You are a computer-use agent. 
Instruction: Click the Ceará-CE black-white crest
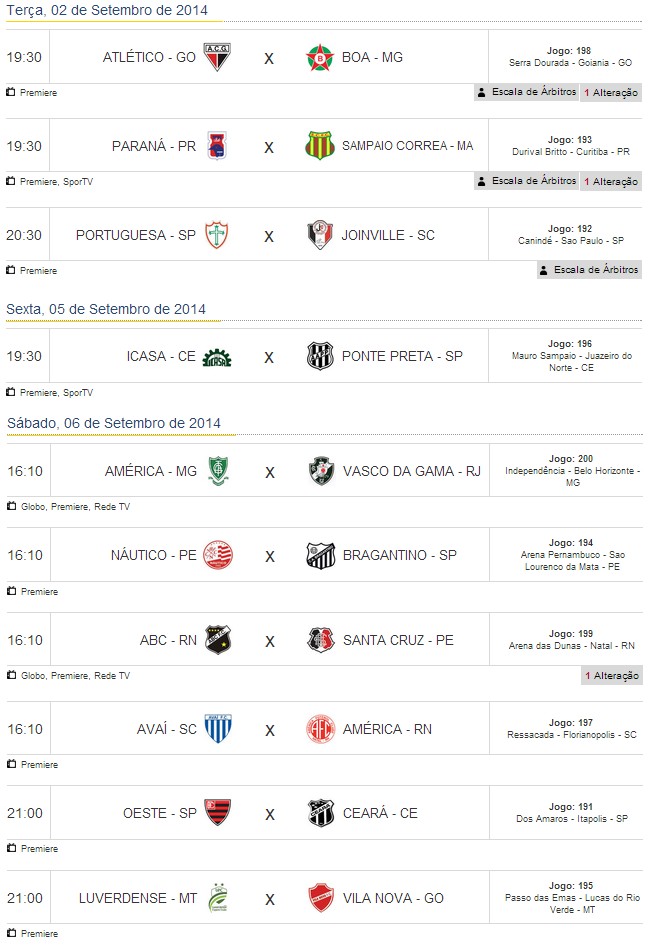[320, 813]
